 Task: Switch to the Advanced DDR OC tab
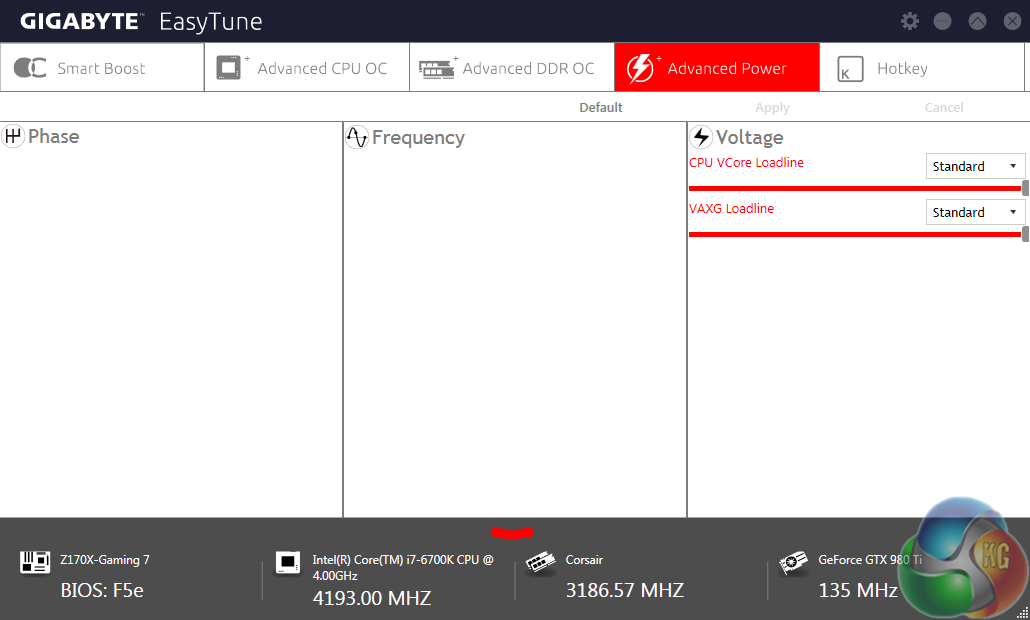512,68
